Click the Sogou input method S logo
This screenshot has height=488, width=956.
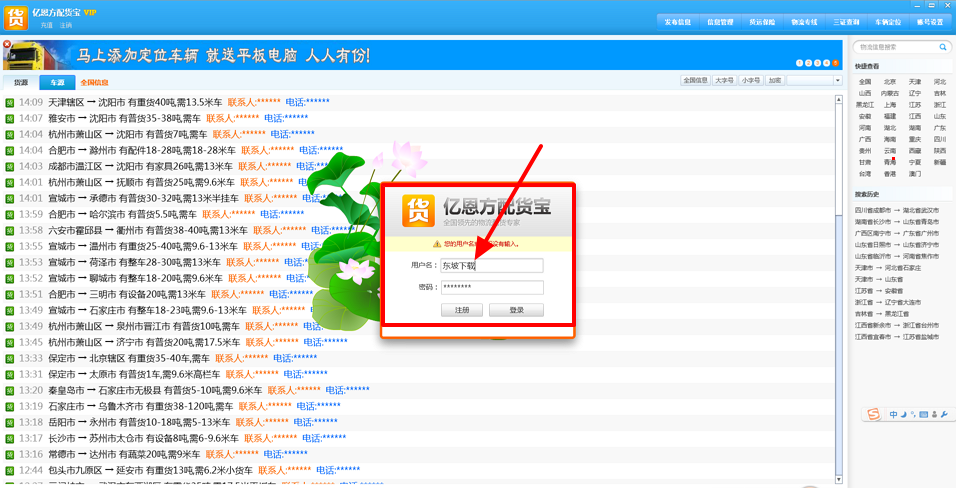pyautogui.click(x=874, y=415)
